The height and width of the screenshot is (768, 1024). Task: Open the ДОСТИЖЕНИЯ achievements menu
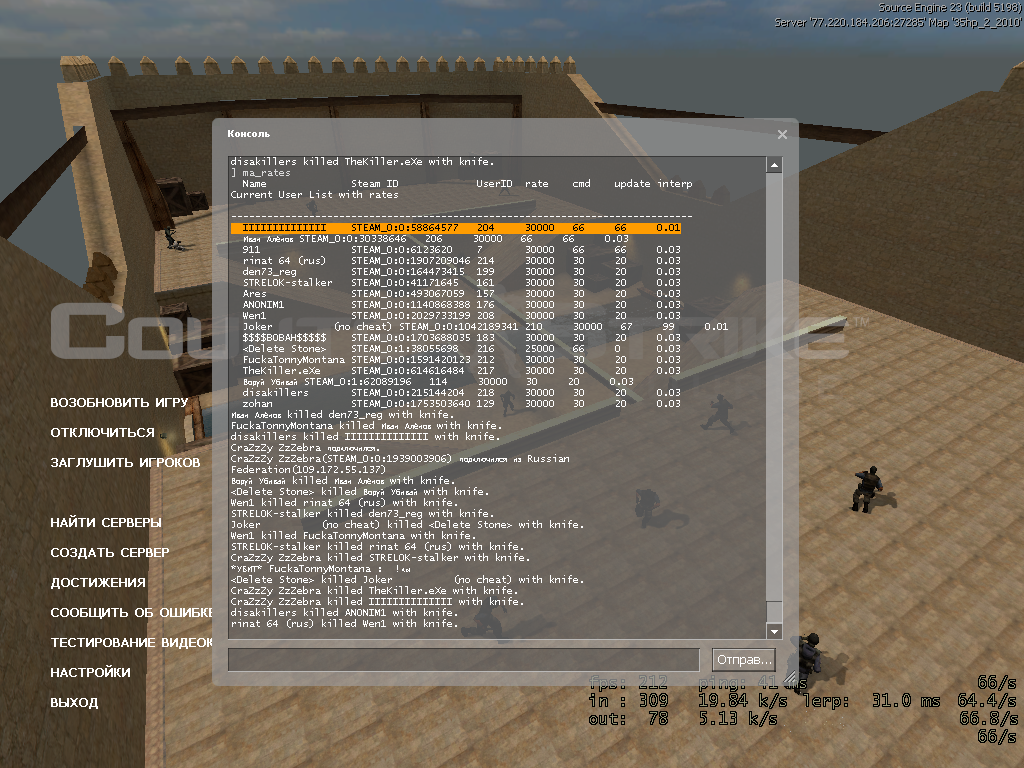coord(98,583)
